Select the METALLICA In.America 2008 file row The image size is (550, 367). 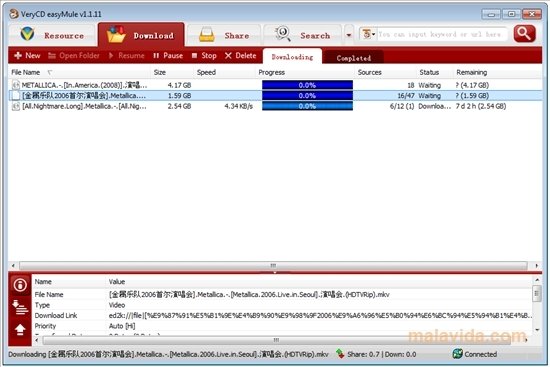(275, 85)
